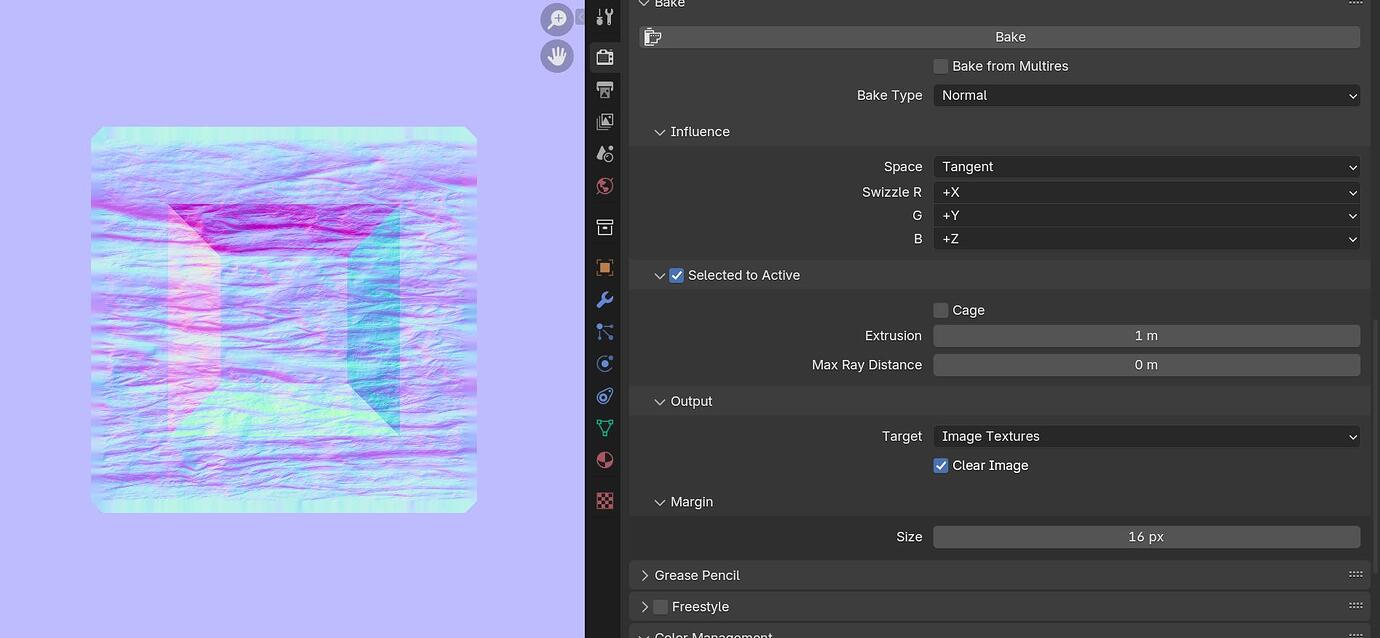Open Modifiers wrench tab
Screen dimensions: 1380x638
point(604,300)
